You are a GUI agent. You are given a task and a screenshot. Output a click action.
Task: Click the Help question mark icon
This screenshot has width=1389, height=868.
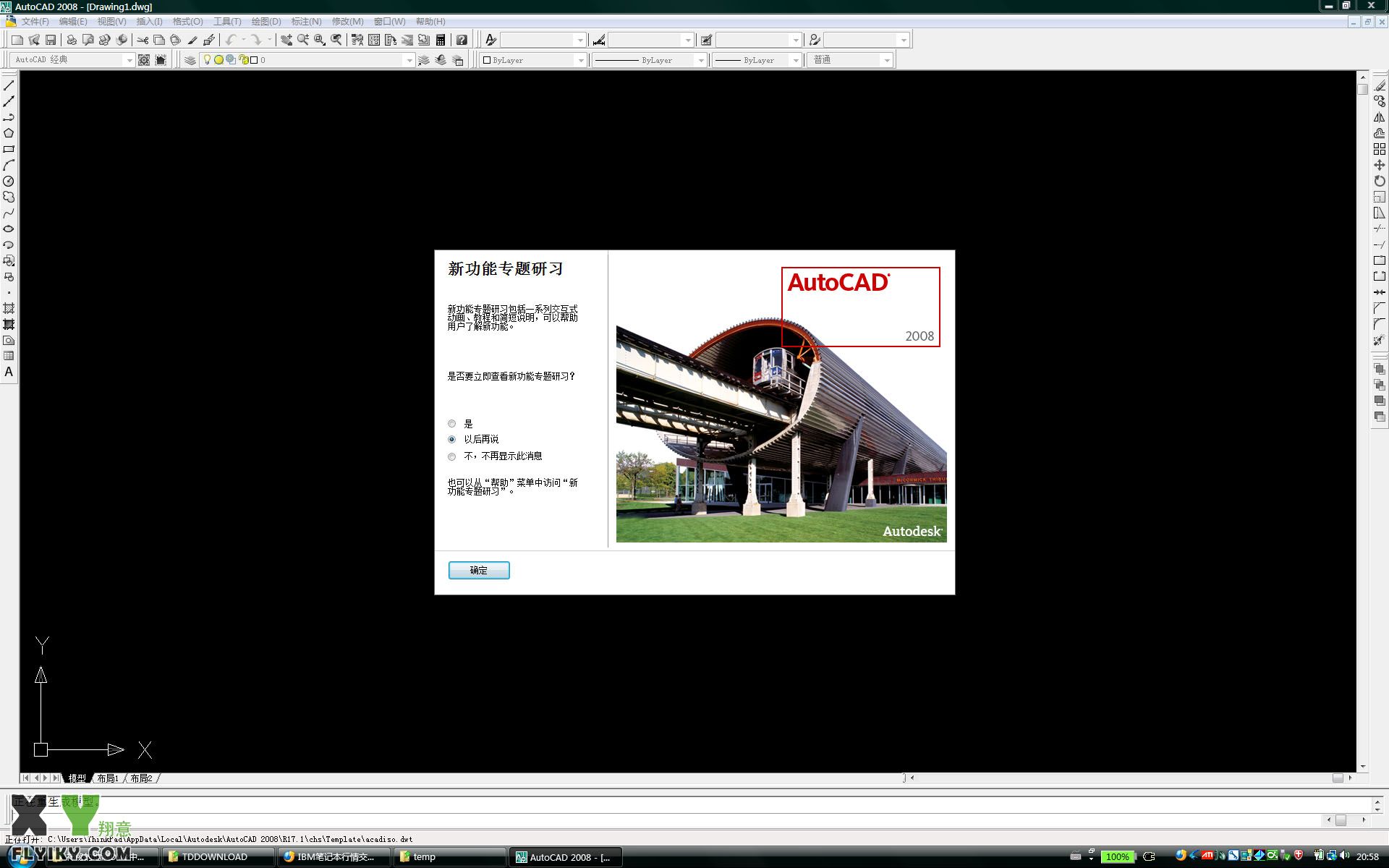pos(462,40)
